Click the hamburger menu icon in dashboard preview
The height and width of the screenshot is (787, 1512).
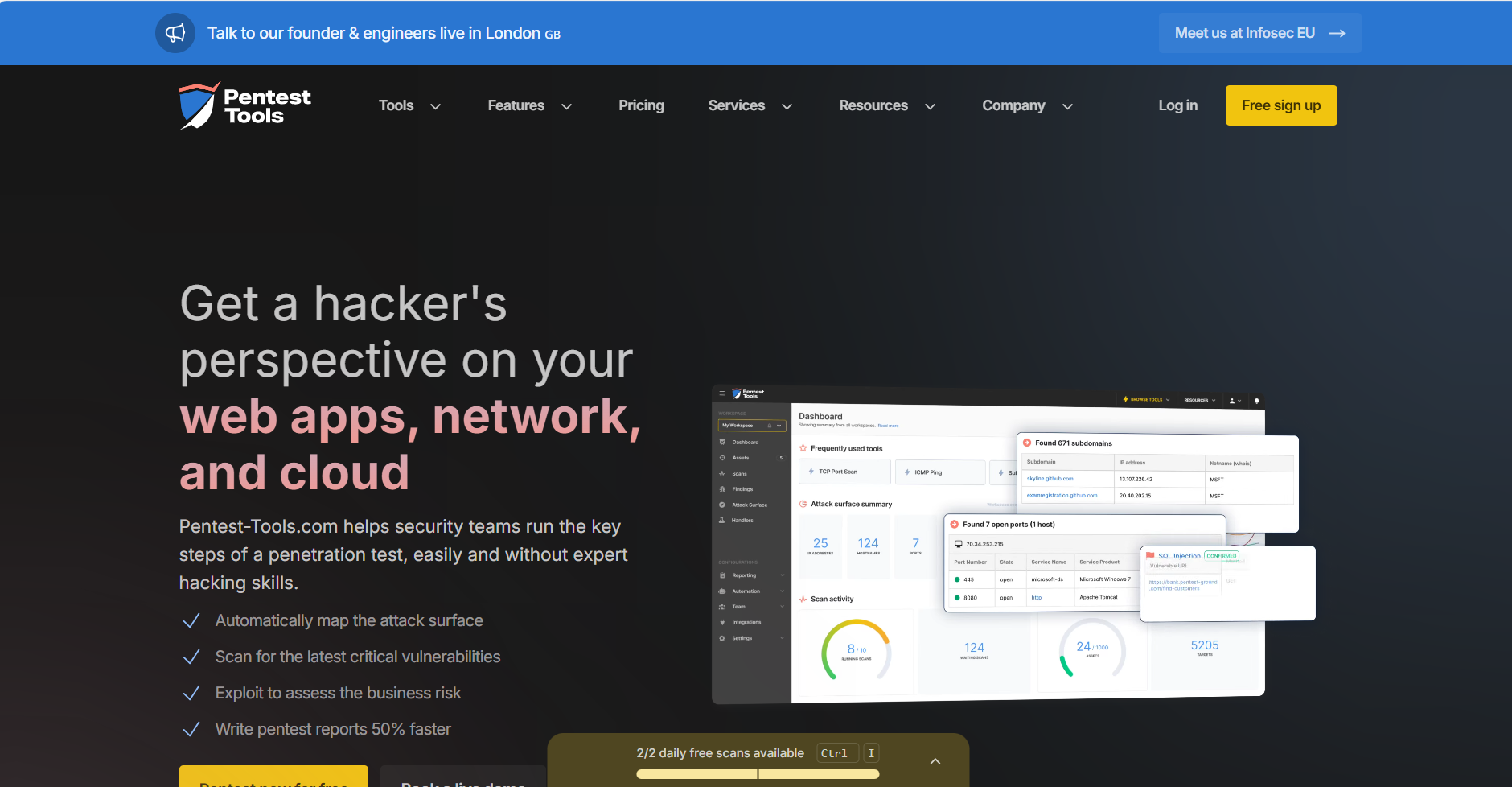(721, 393)
